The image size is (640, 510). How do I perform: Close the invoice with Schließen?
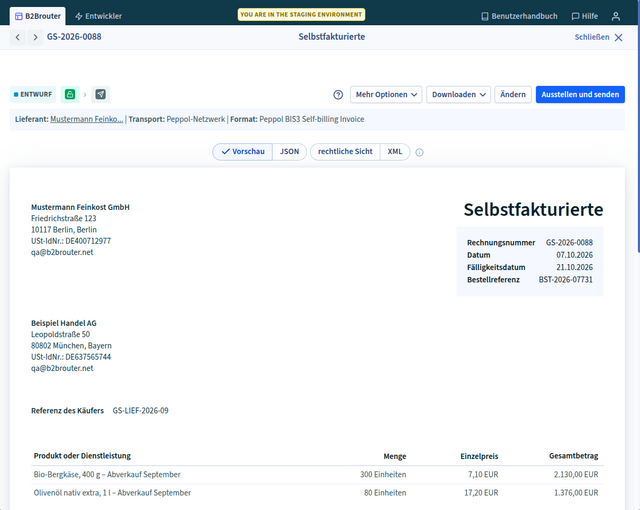[x=598, y=37]
